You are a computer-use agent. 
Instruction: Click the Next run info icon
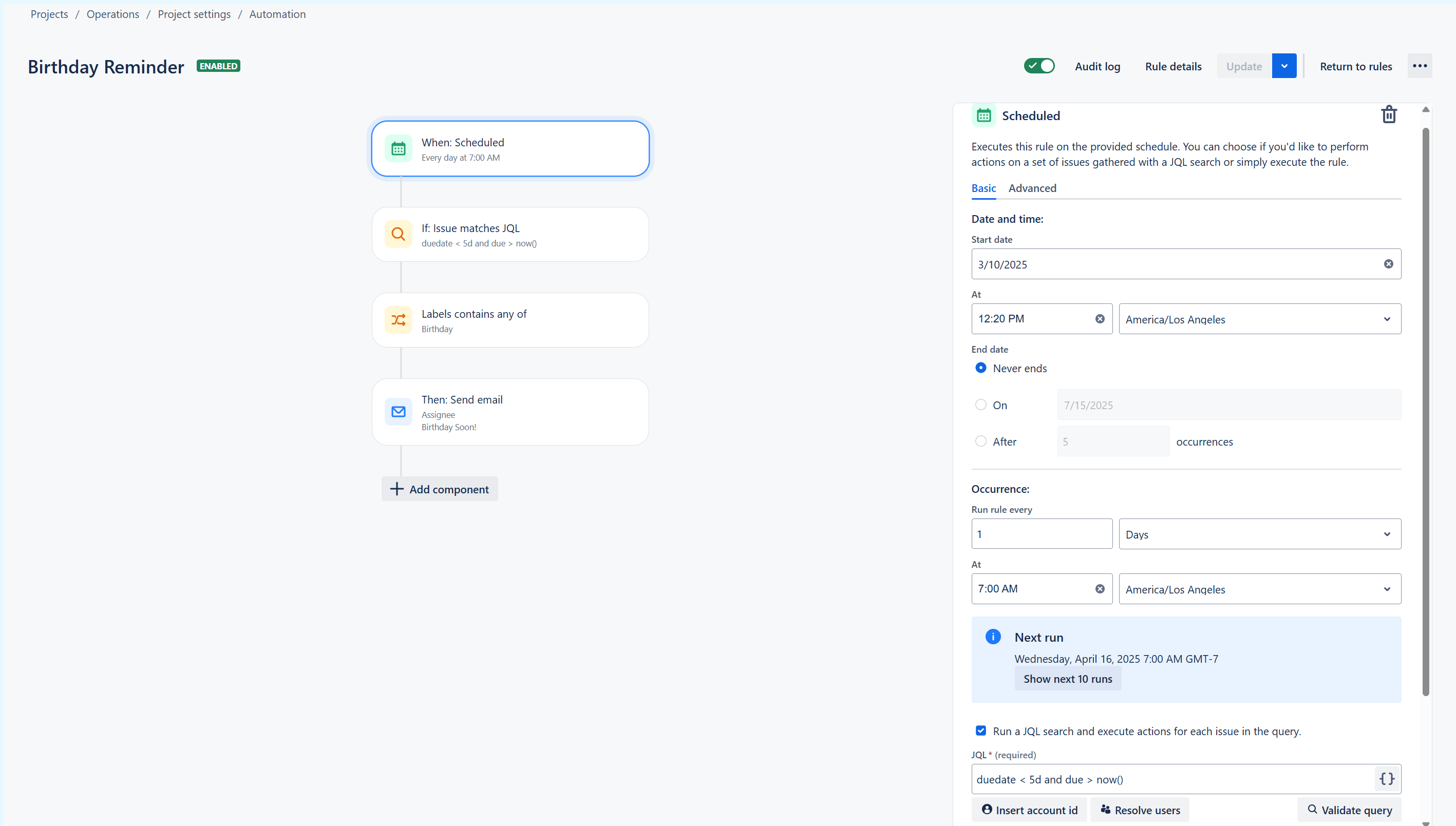pyautogui.click(x=993, y=637)
